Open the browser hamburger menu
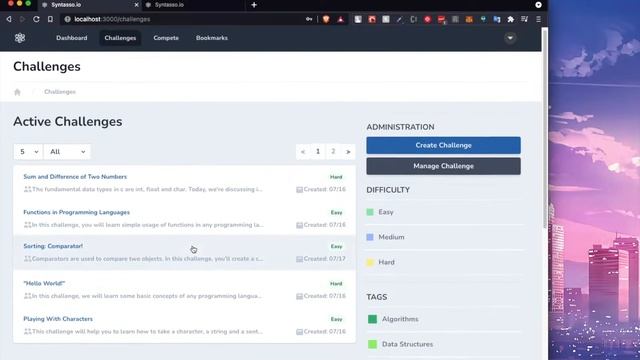Screen dimensions: 640x360 (538, 19)
